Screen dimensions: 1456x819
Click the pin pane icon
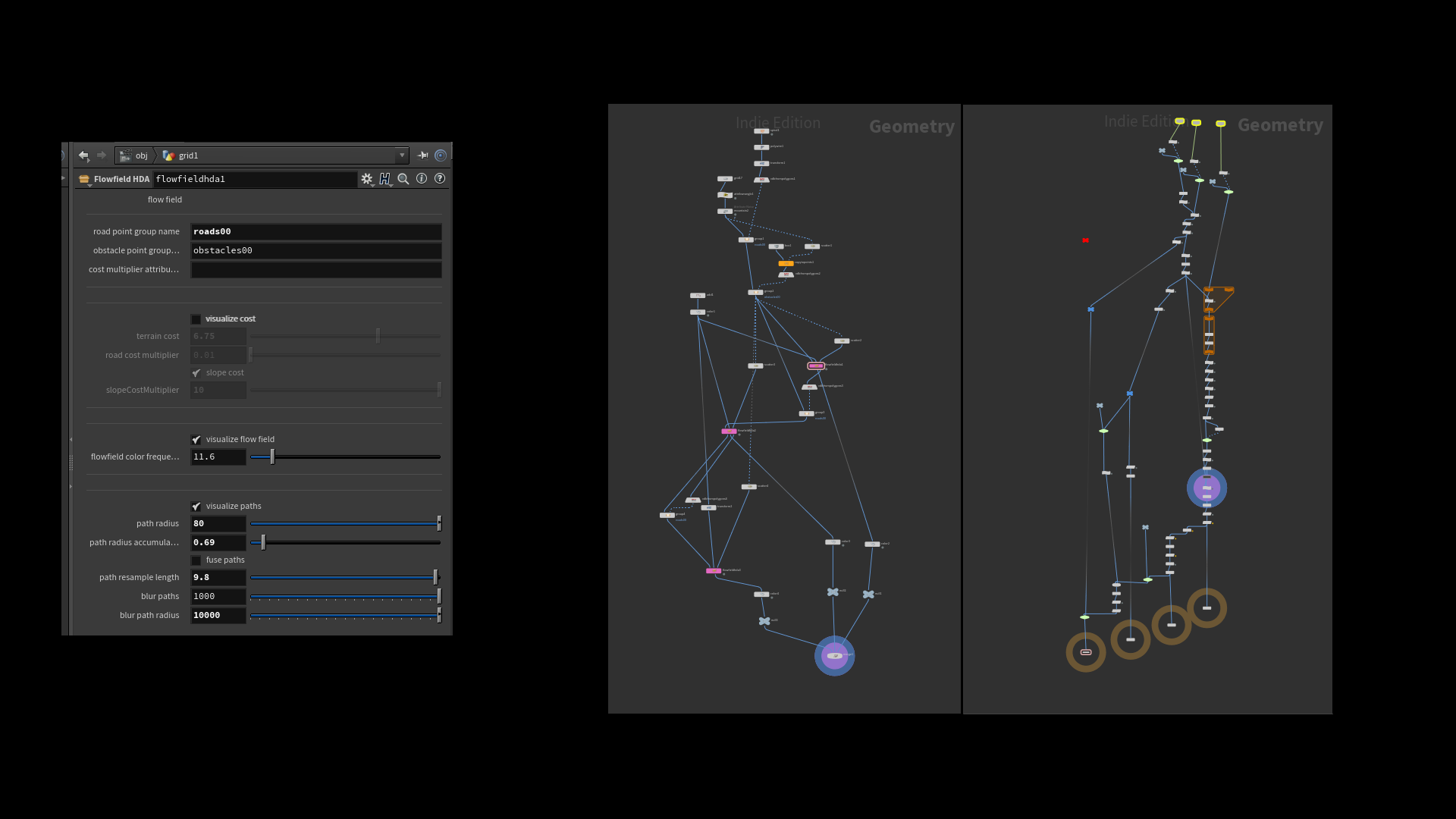pos(423,155)
